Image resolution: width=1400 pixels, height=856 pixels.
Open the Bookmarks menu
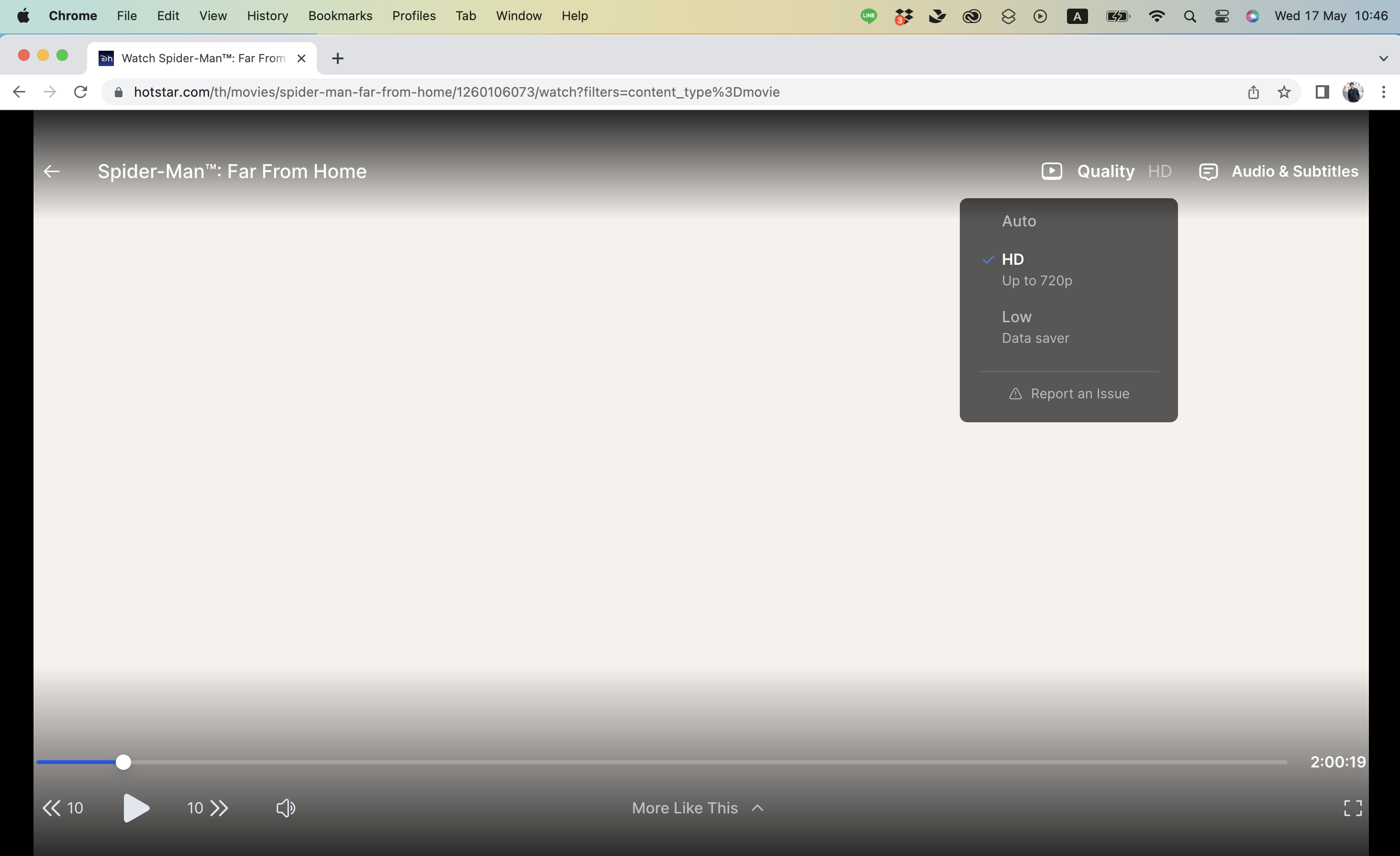(x=340, y=16)
